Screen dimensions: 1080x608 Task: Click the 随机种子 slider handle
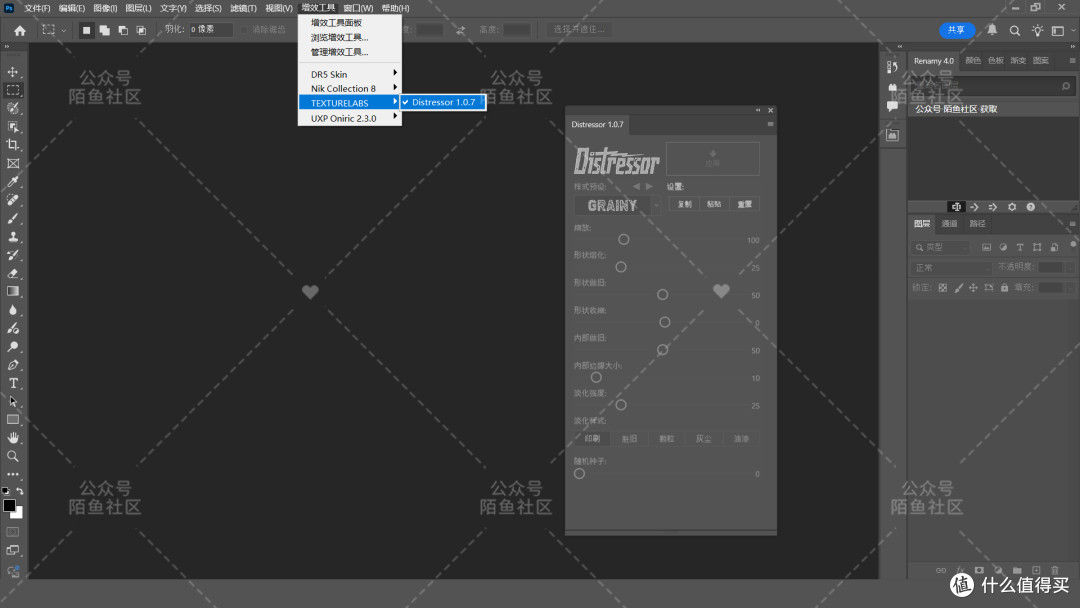(x=579, y=474)
